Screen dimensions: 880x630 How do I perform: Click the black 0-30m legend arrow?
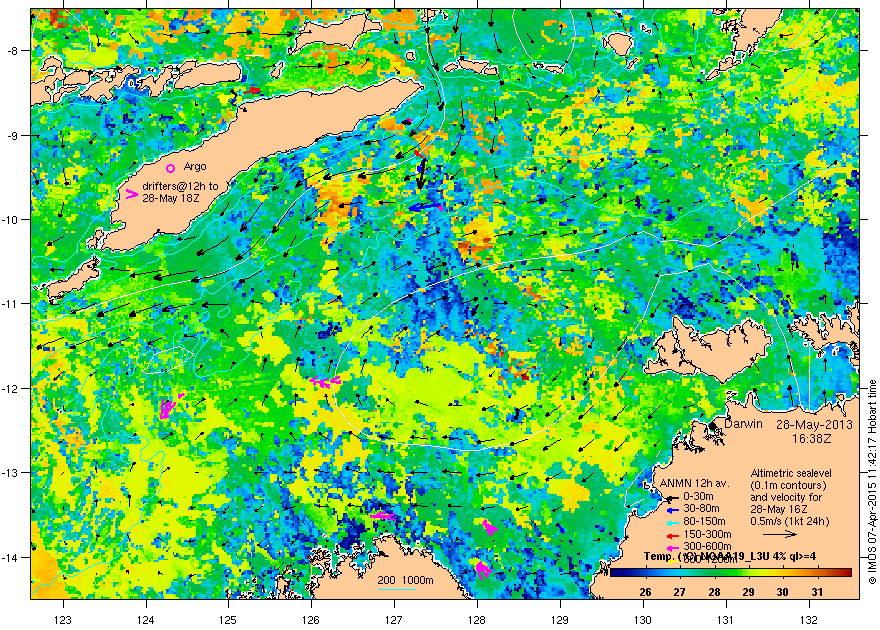672,497
